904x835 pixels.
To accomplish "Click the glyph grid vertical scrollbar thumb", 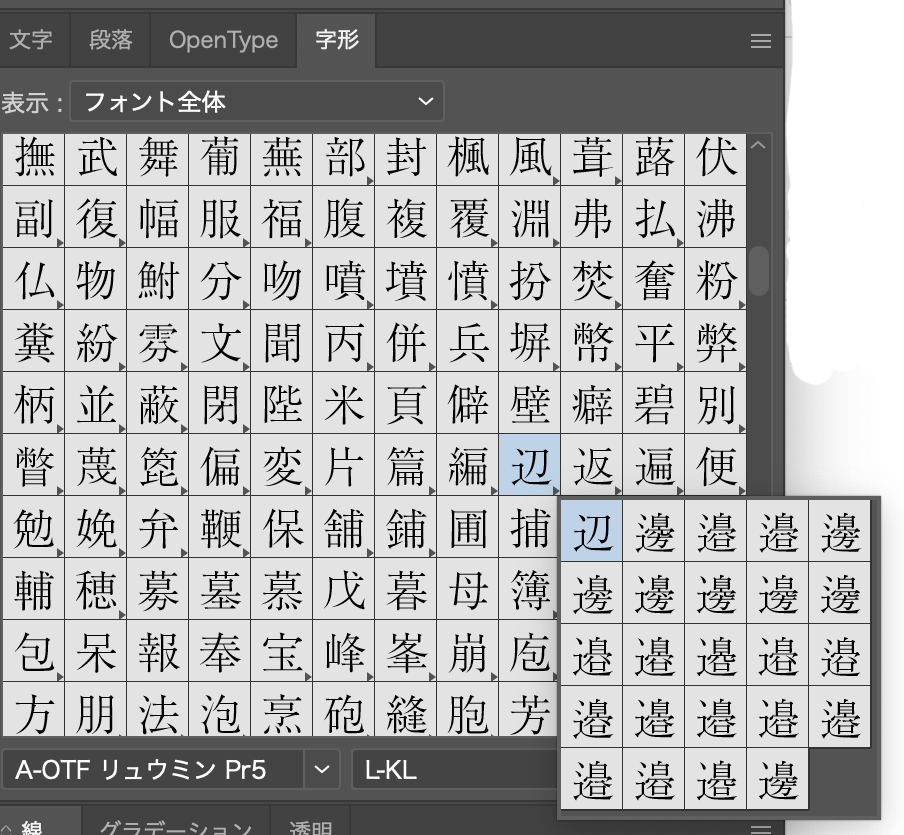I will pos(758,270).
